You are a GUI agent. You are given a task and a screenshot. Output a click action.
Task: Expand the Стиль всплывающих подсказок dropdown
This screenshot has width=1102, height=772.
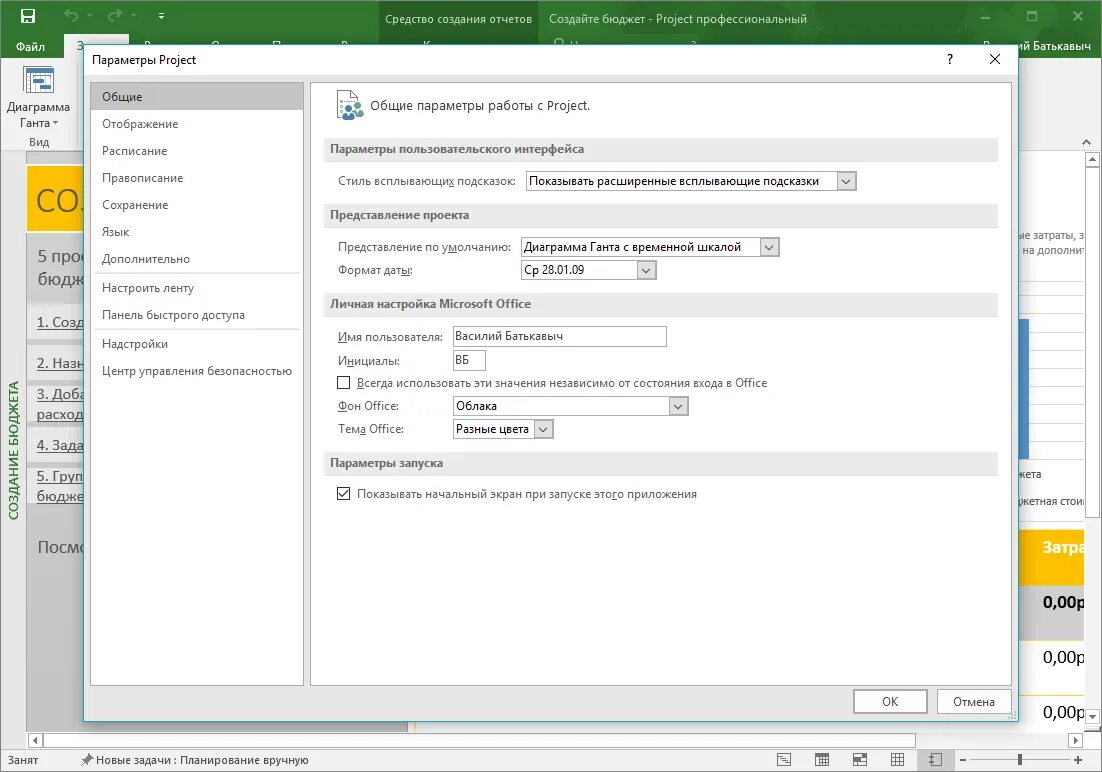point(846,181)
